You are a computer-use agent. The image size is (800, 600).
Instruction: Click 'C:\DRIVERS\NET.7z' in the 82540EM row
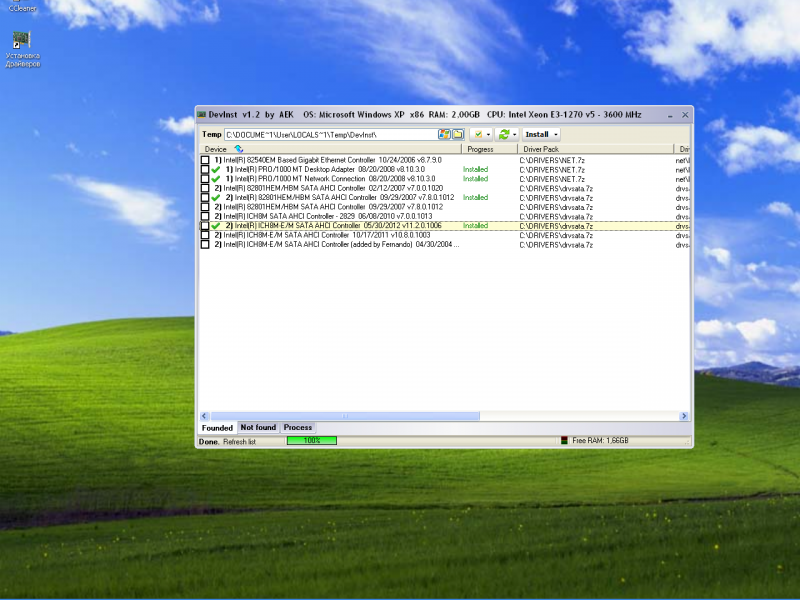[552, 160]
